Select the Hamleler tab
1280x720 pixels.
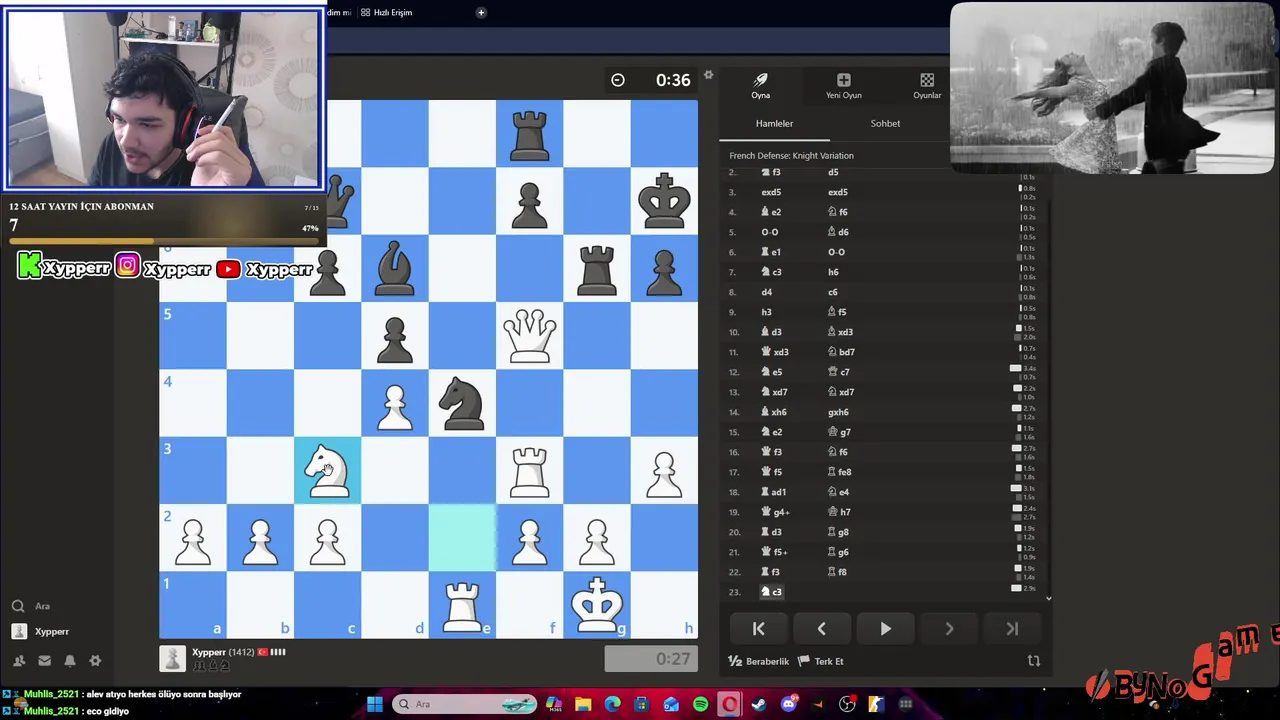click(x=774, y=123)
